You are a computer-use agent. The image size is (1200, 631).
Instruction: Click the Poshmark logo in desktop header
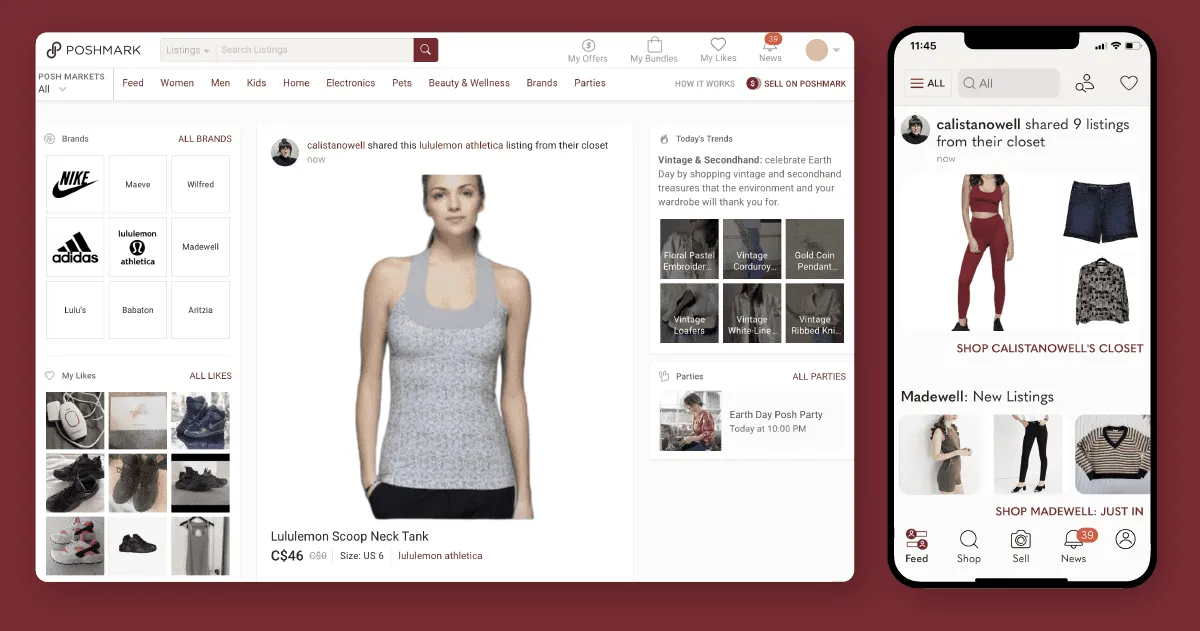pyautogui.click(x=94, y=50)
